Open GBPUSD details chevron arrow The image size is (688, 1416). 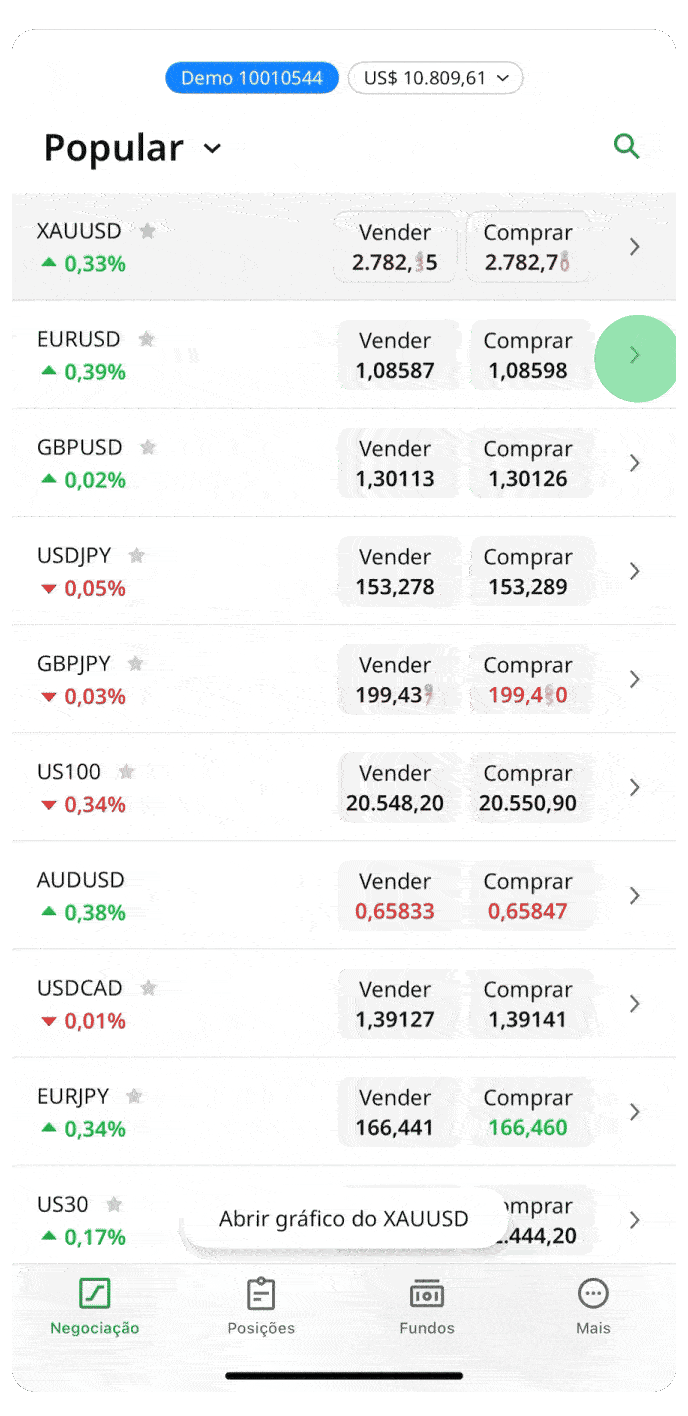pos(634,463)
